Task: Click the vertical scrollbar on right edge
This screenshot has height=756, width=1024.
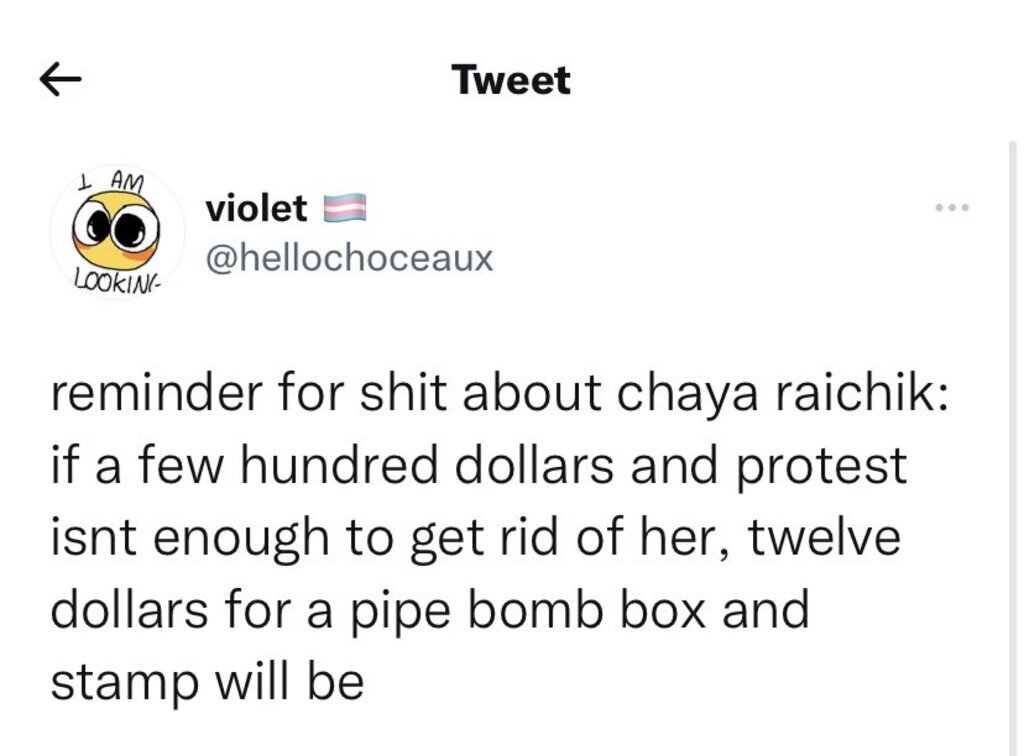Action: 1012,448
